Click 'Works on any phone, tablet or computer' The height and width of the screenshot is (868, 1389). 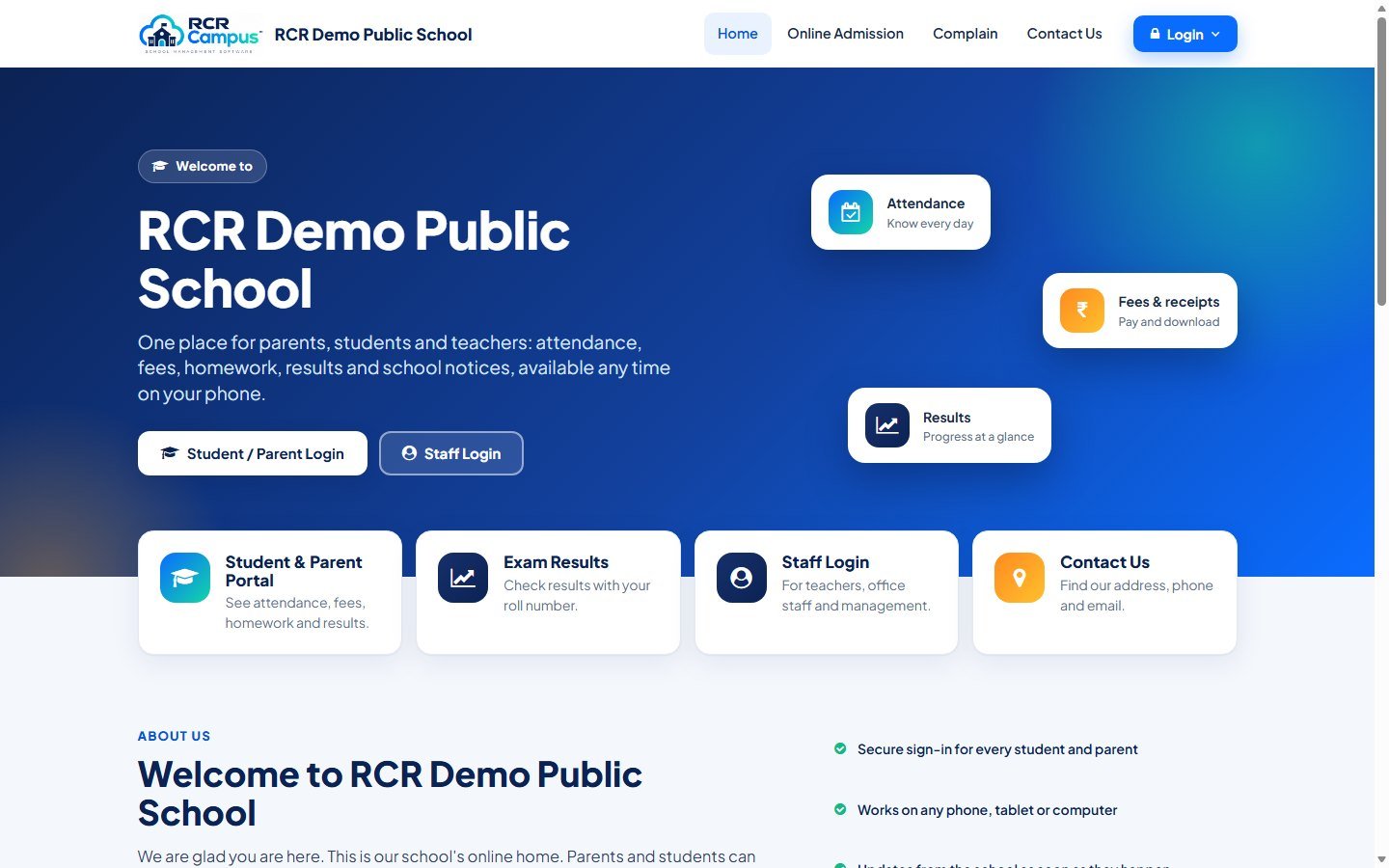987,810
